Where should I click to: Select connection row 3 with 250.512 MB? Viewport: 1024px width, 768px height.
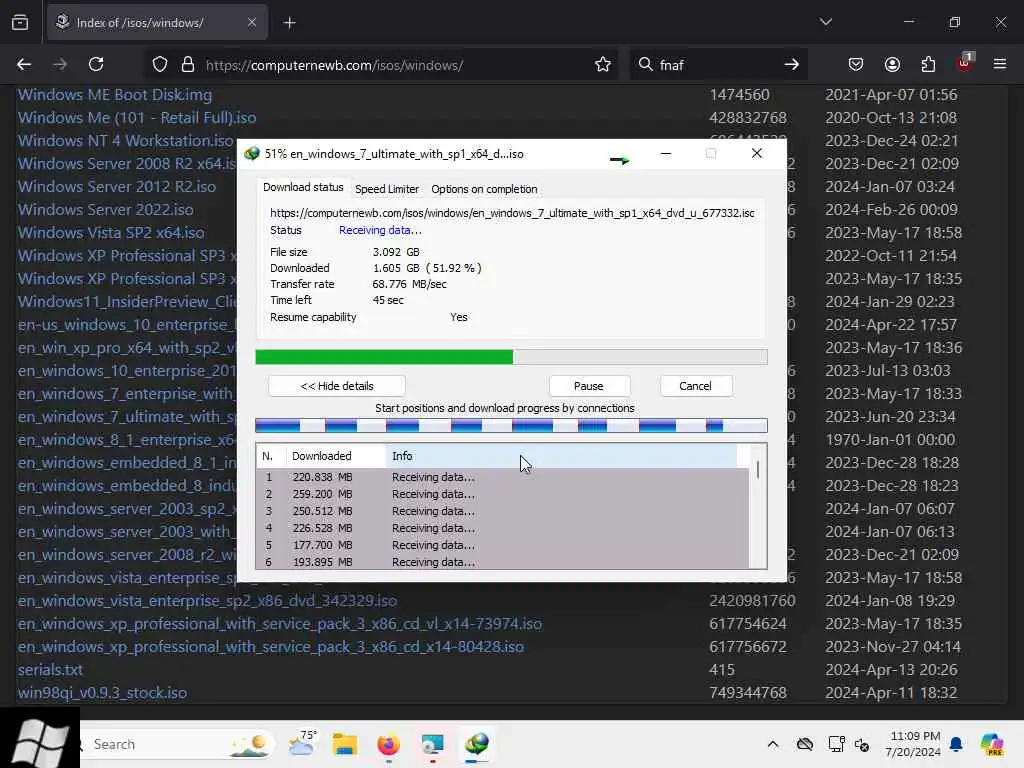click(502, 511)
